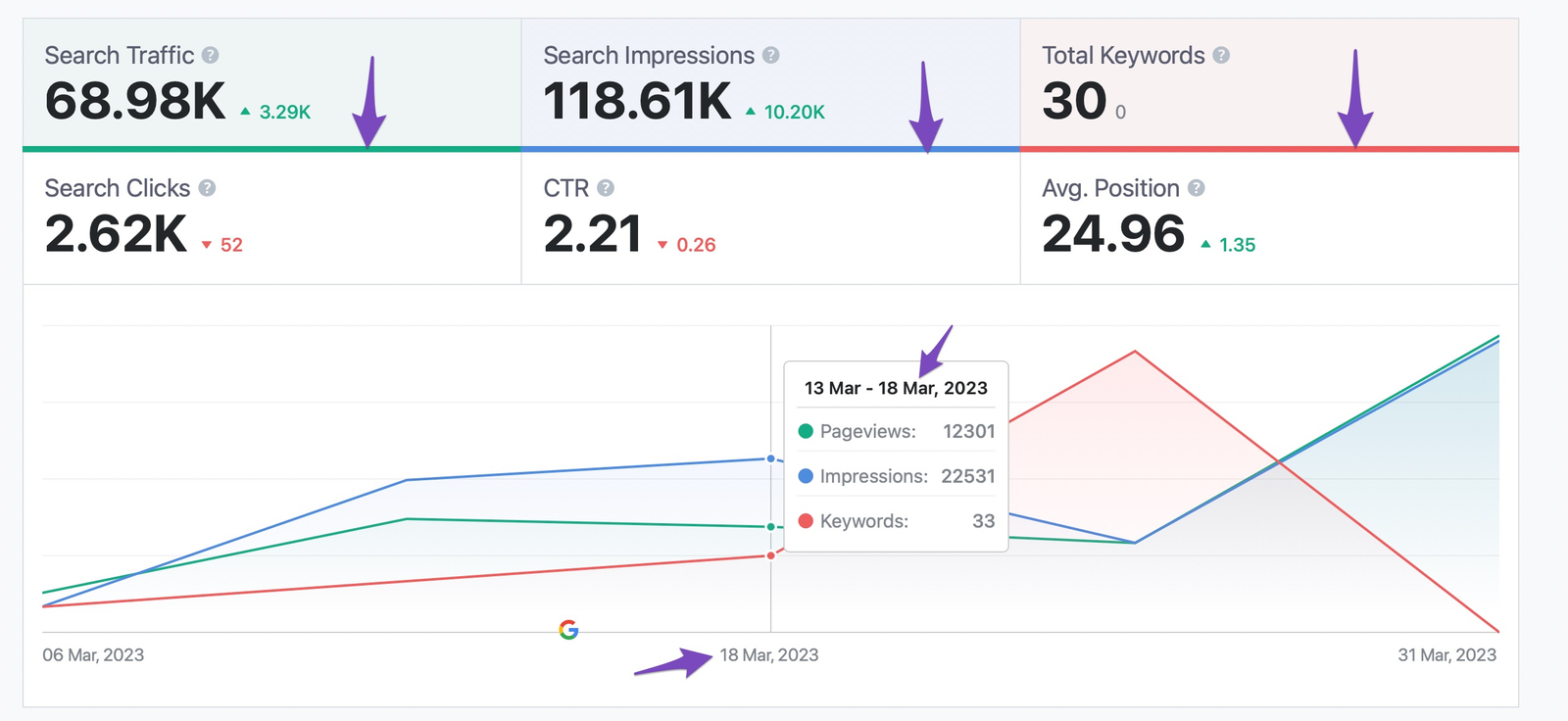Click the green 10.20K impressions change

coord(785,113)
